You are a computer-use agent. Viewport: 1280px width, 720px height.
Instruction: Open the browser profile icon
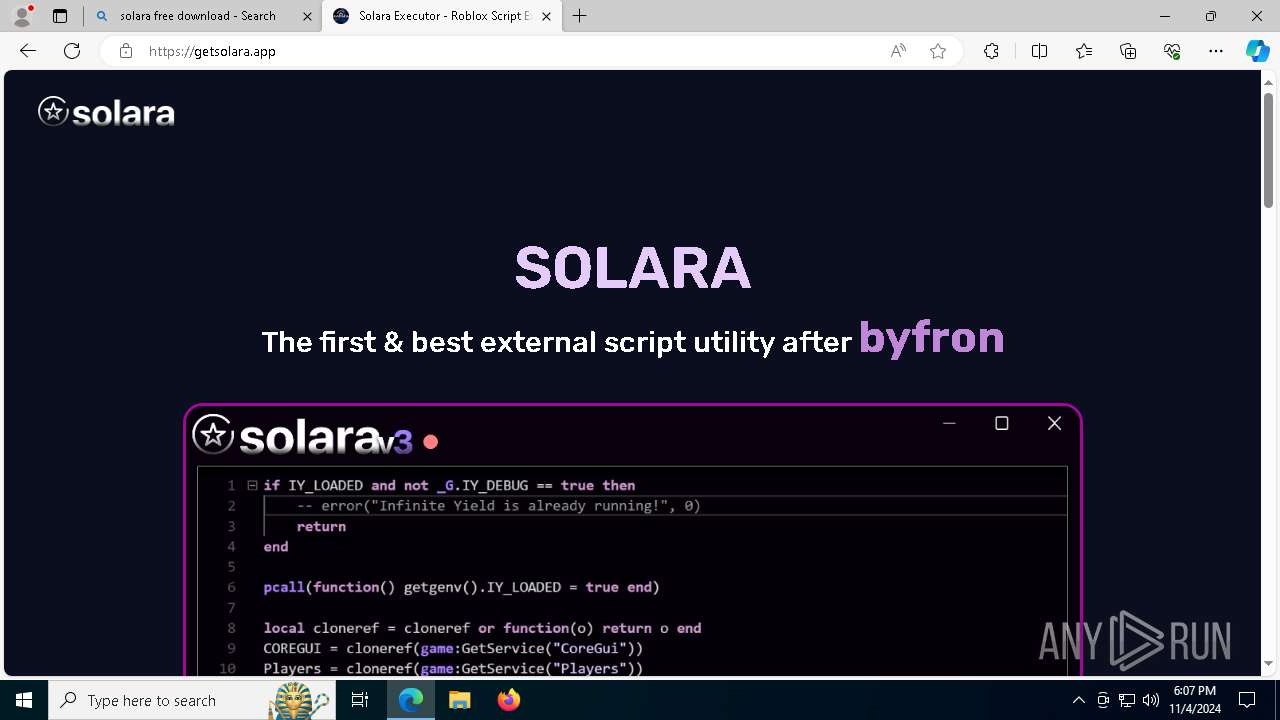(x=22, y=16)
